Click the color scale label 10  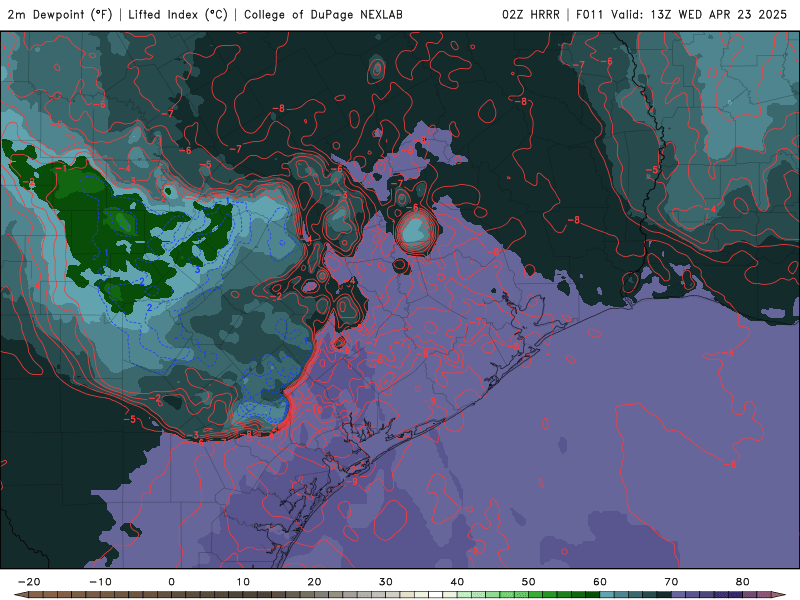(x=243, y=582)
